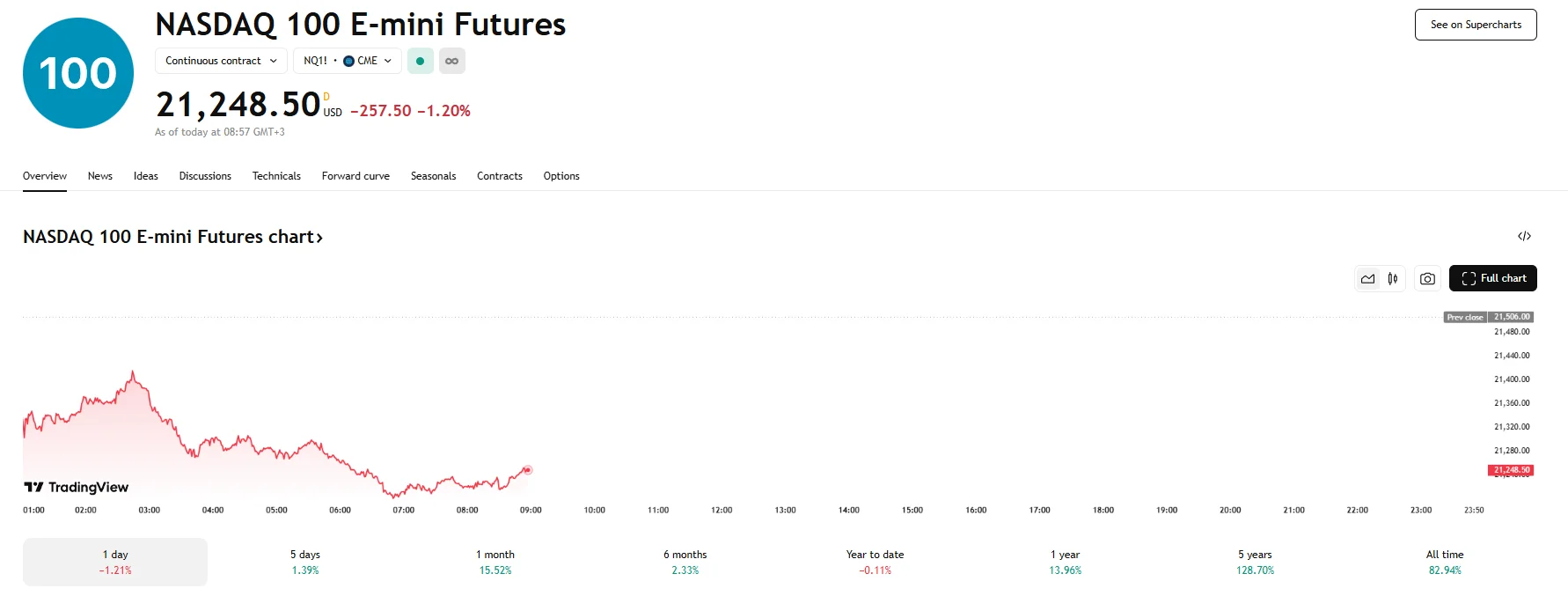Viewport: 1568px width, 596px height.
Task: Click the 24/7 infinity trading icon
Action: pyautogui.click(x=451, y=61)
